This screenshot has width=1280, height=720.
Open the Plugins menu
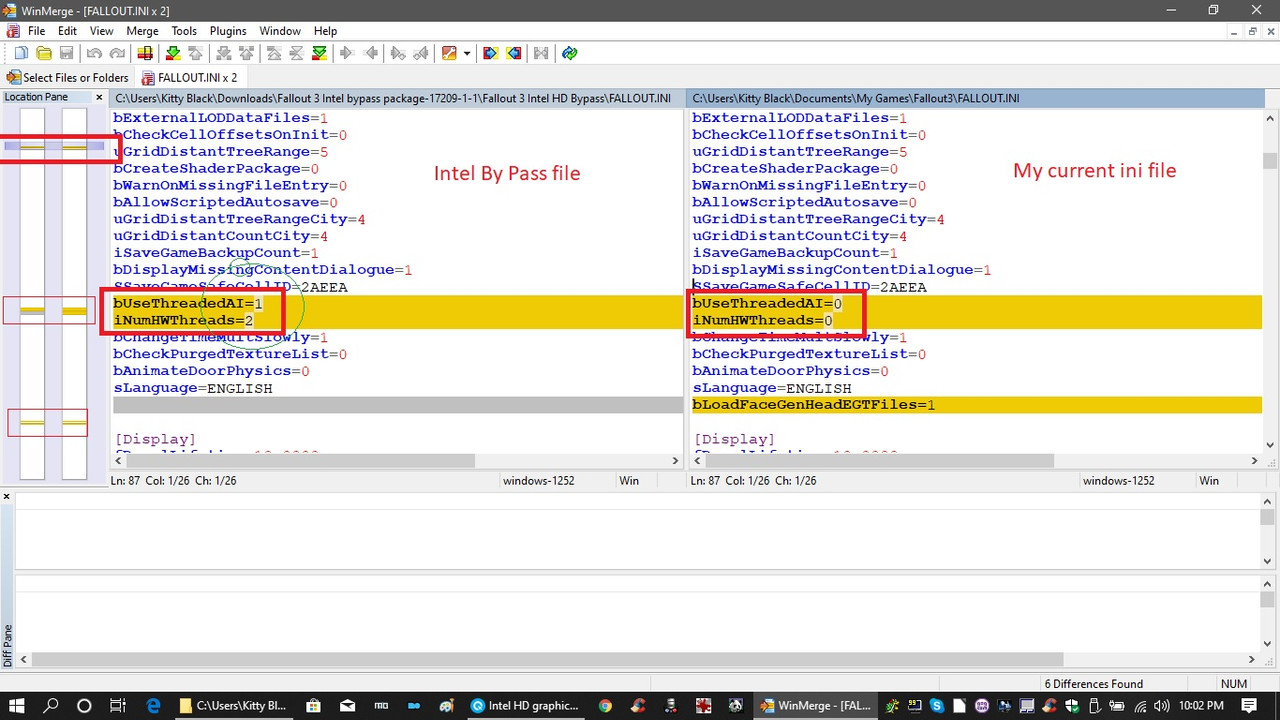point(228,31)
